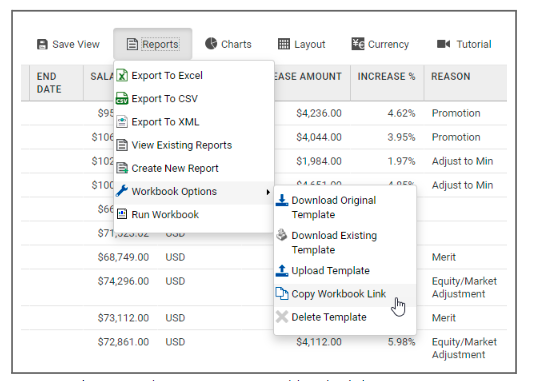Click the Tutorial video camera icon
The width and height of the screenshot is (536, 381).
click(444, 44)
